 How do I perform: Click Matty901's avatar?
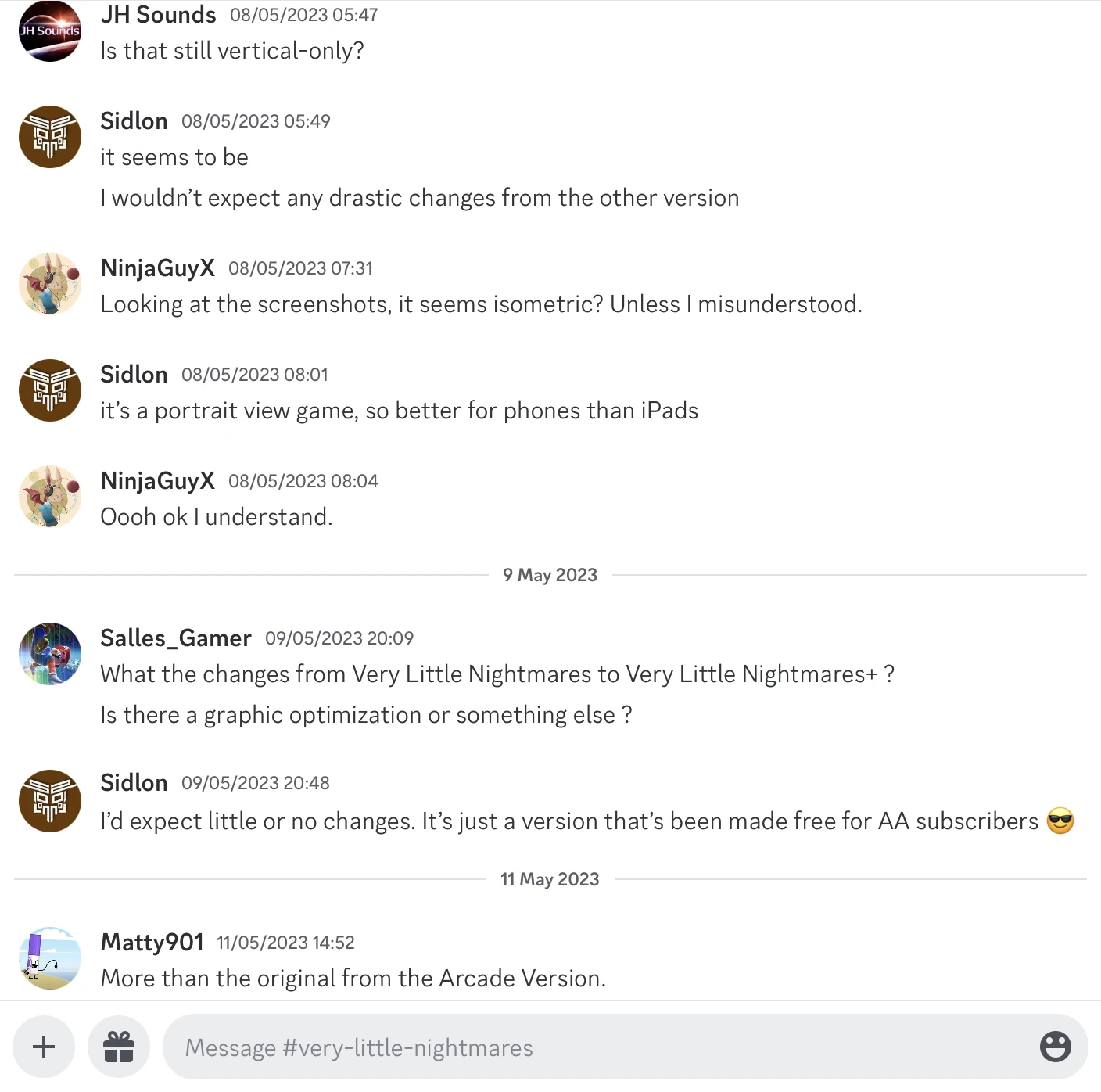pos(49,957)
